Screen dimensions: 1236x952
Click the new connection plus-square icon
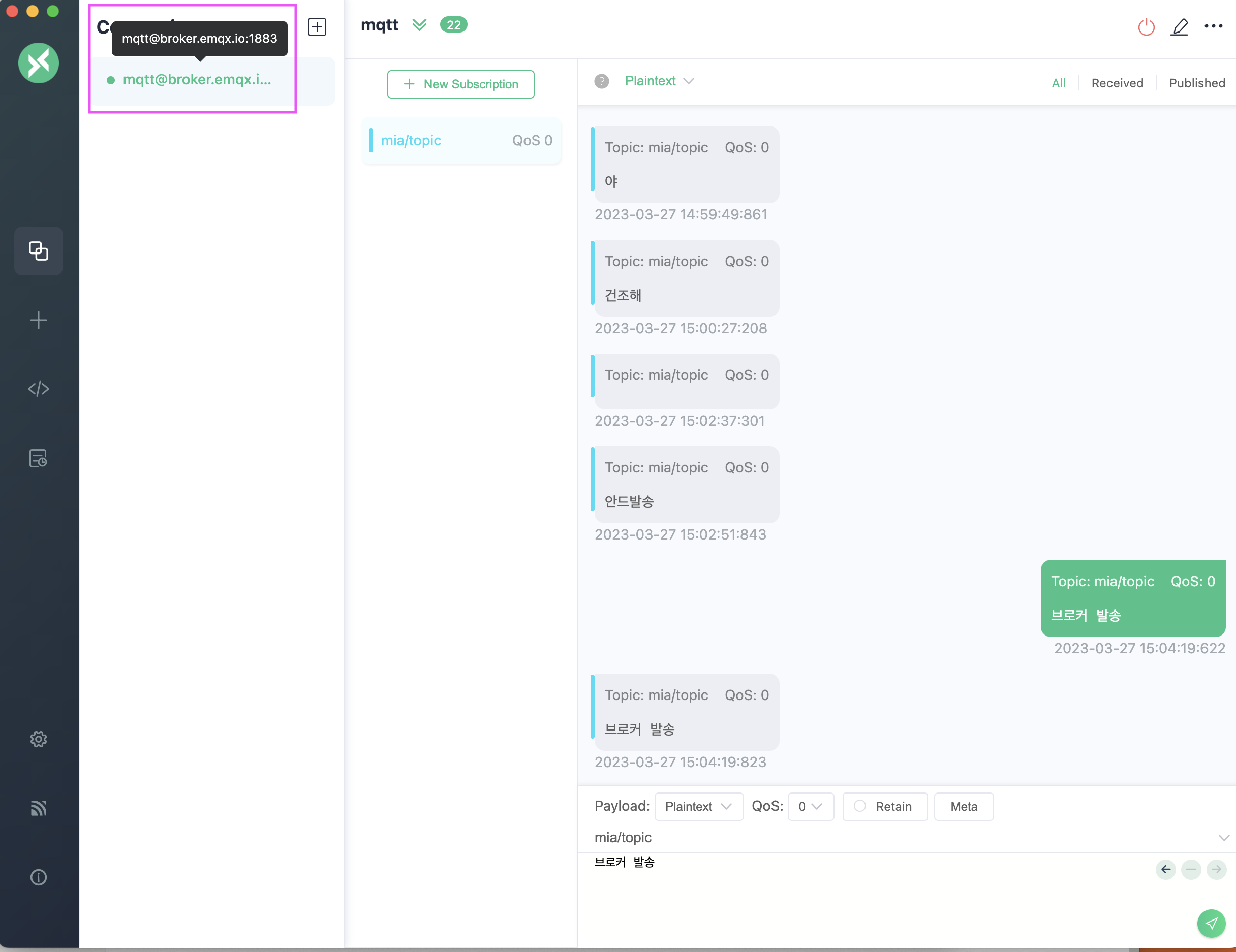[317, 26]
